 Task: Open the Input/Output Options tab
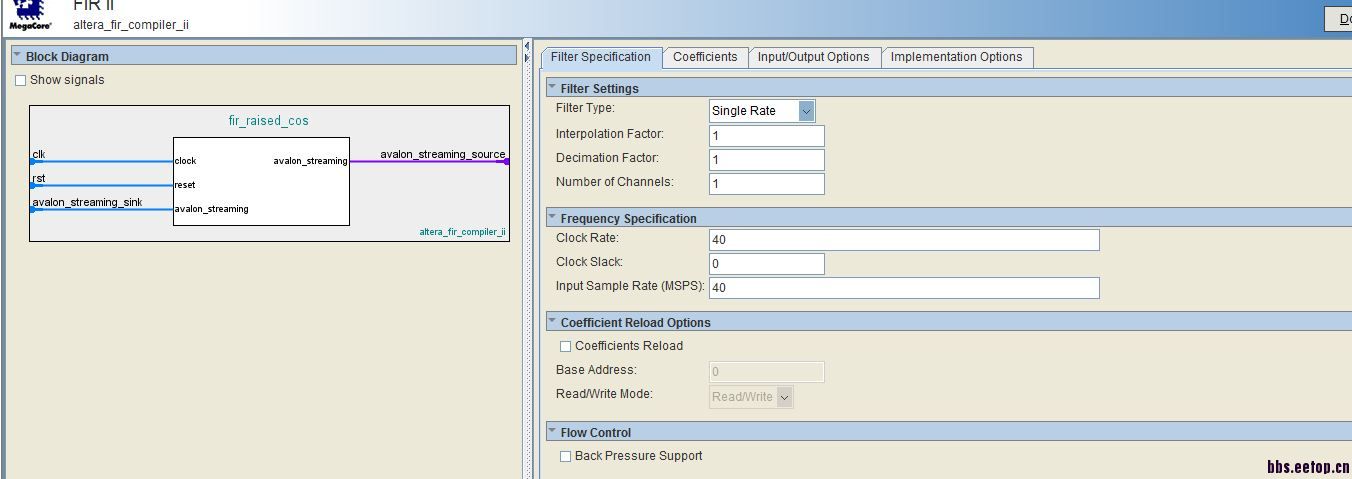[813, 57]
